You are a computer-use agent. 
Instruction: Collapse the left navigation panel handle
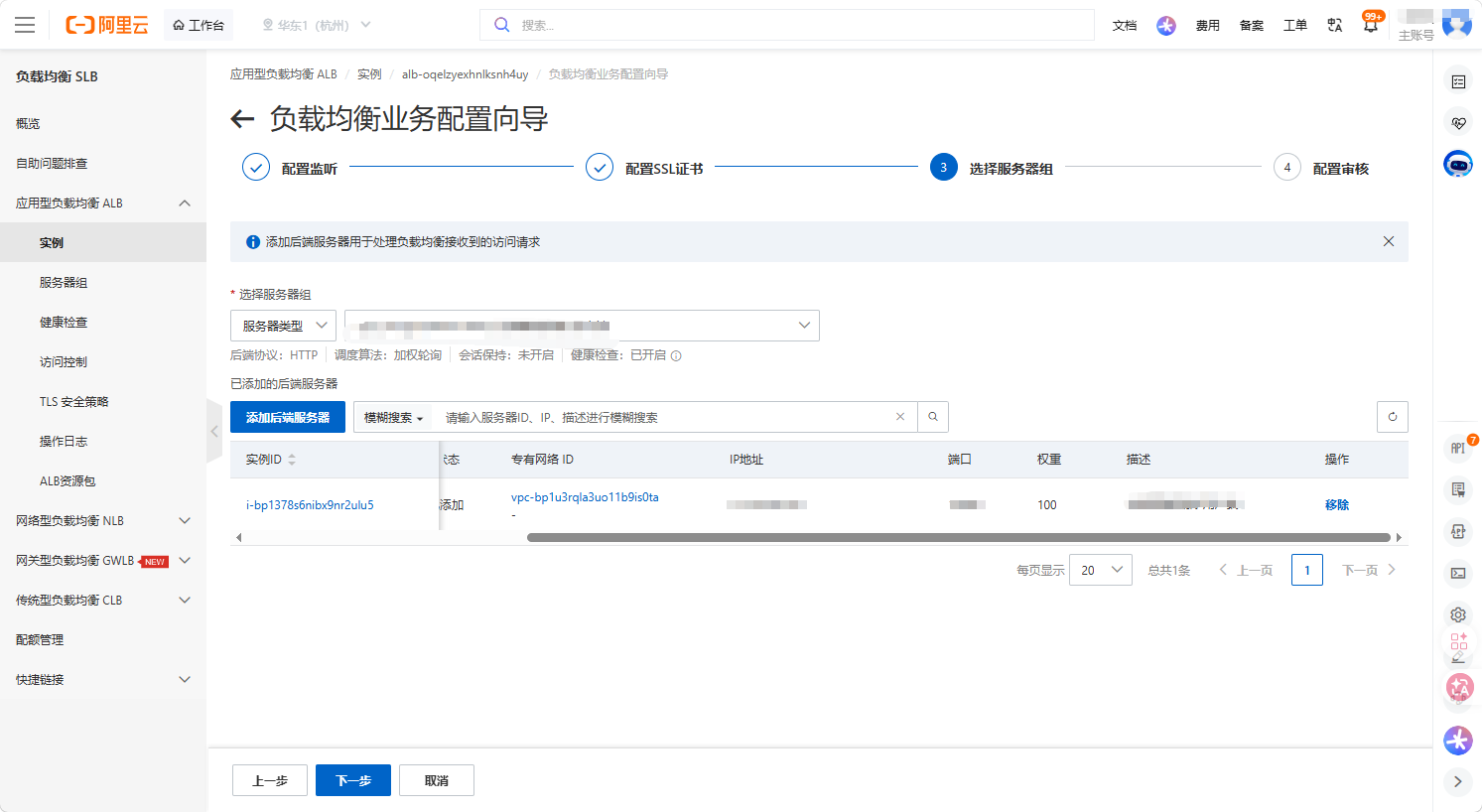pos(214,431)
